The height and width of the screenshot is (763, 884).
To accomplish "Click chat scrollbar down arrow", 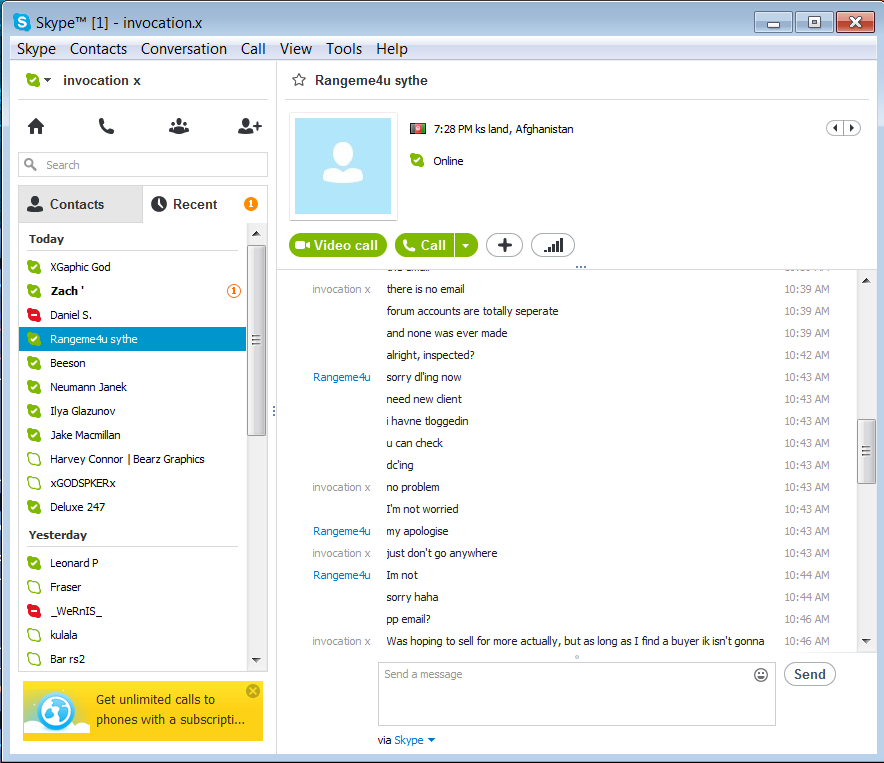I will point(867,641).
